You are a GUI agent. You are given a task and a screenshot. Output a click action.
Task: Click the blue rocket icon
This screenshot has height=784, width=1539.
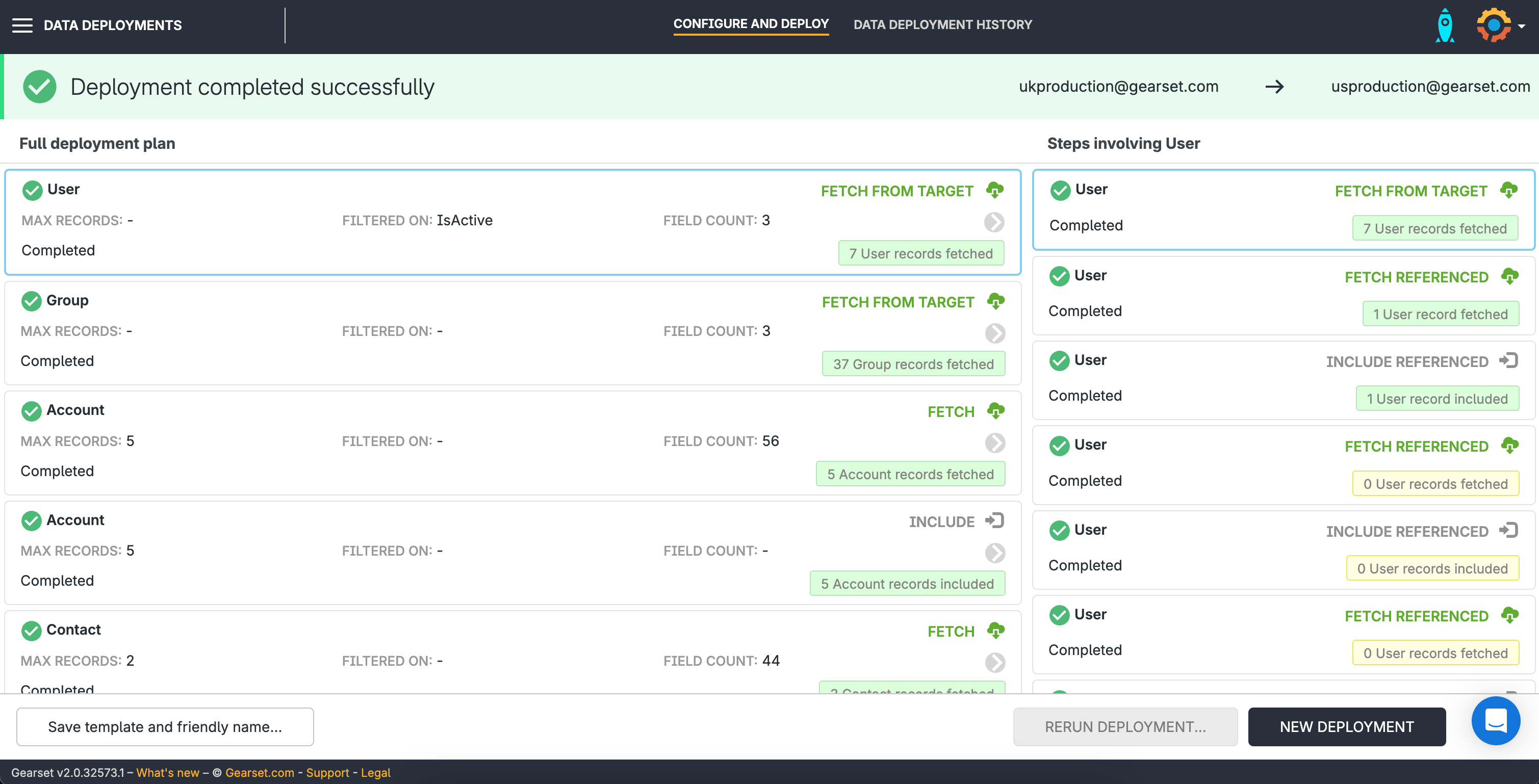tap(1445, 25)
